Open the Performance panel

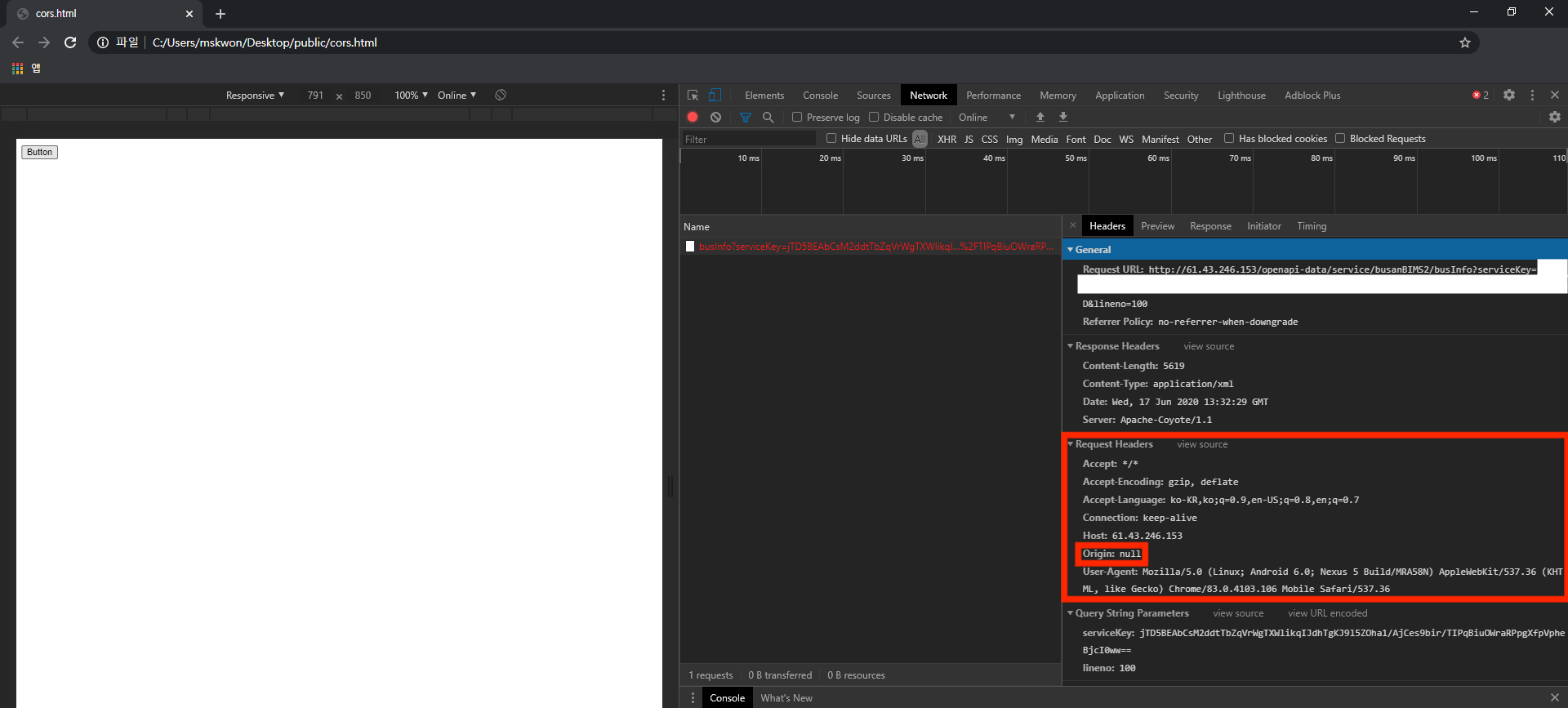[993, 96]
